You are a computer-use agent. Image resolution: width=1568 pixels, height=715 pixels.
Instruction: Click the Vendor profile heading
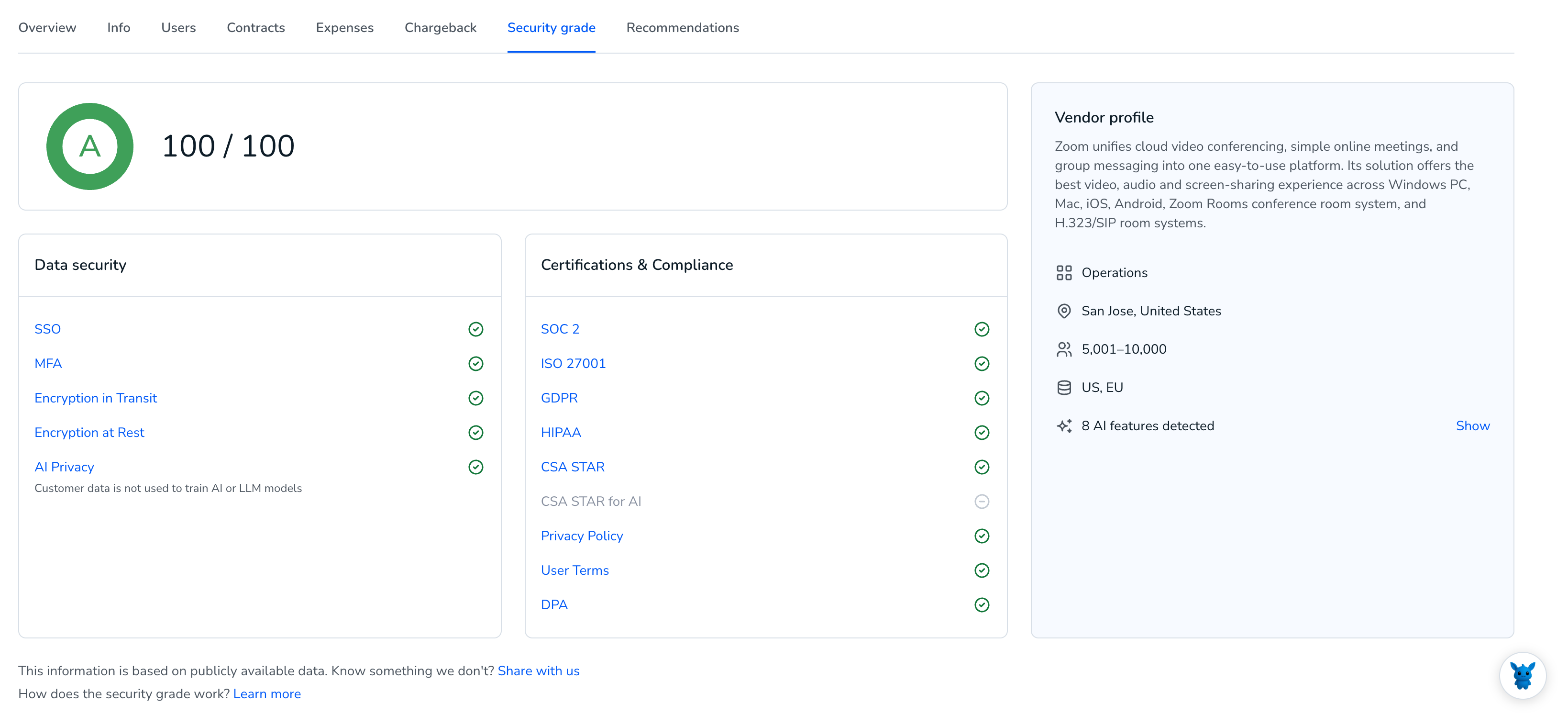point(1104,118)
